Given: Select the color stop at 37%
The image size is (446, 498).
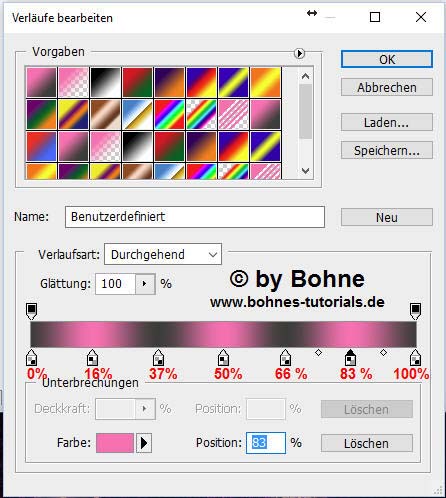Looking at the screenshot, I should tap(158, 357).
